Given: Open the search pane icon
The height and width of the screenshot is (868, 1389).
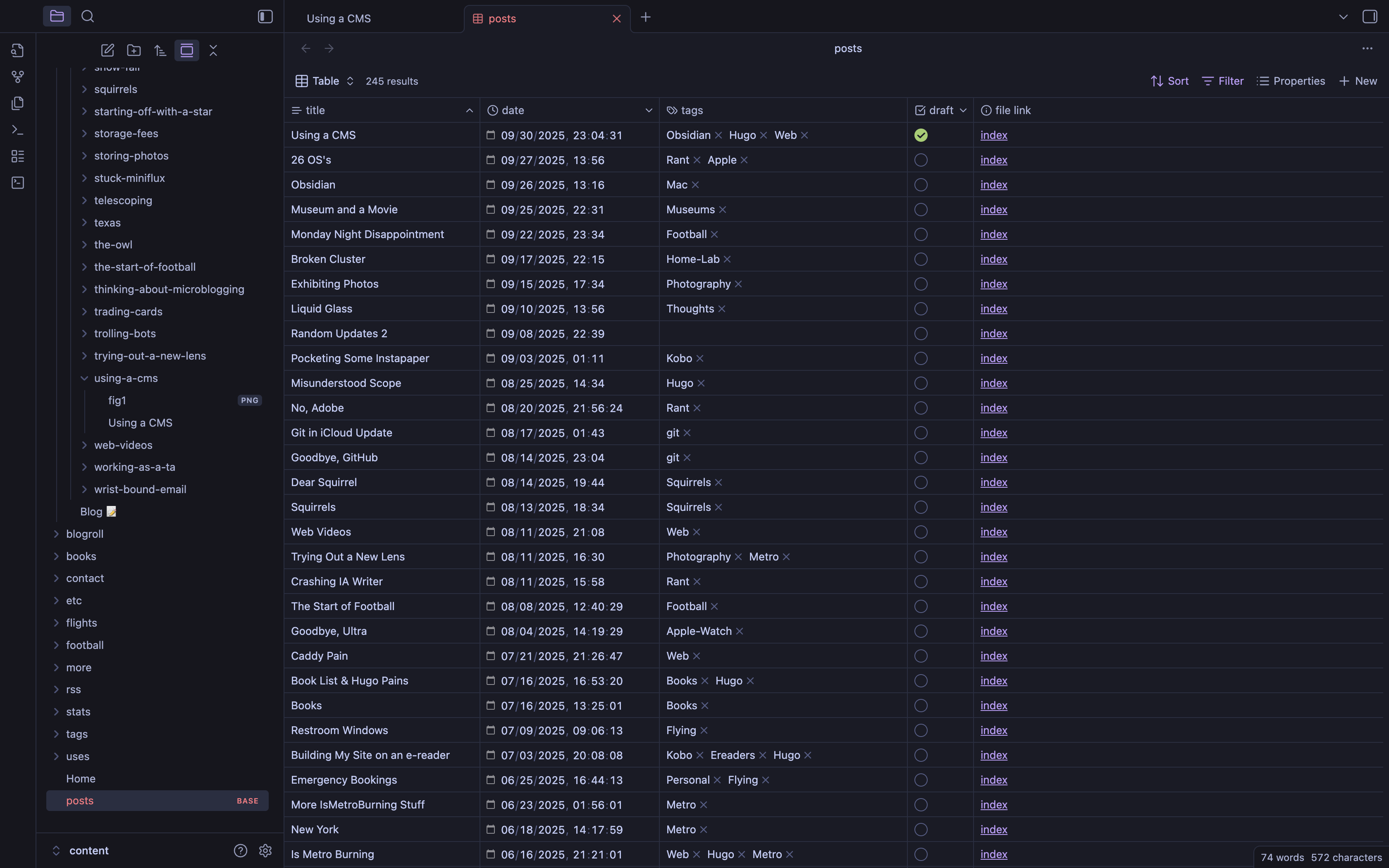Looking at the screenshot, I should pyautogui.click(x=88, y=17).
